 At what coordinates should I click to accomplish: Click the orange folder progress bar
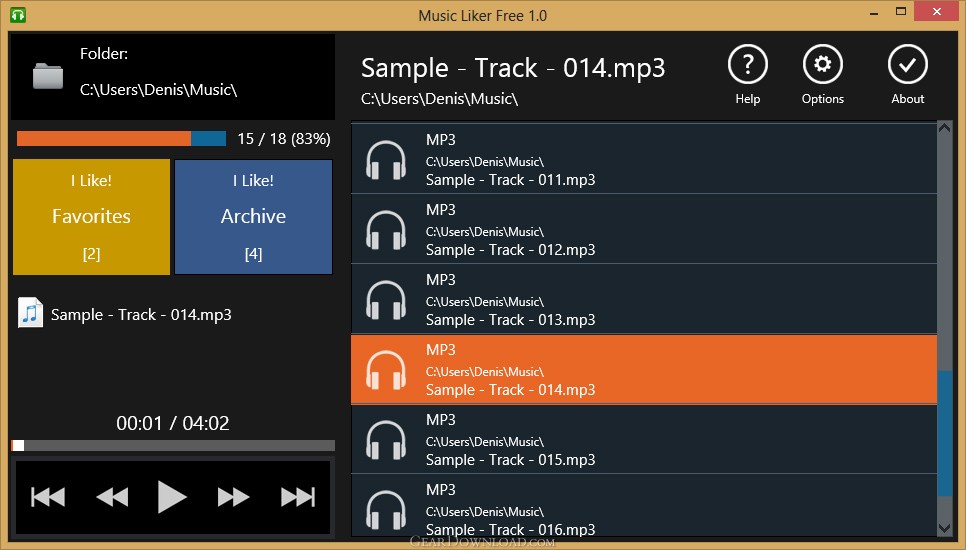(104, 139)
